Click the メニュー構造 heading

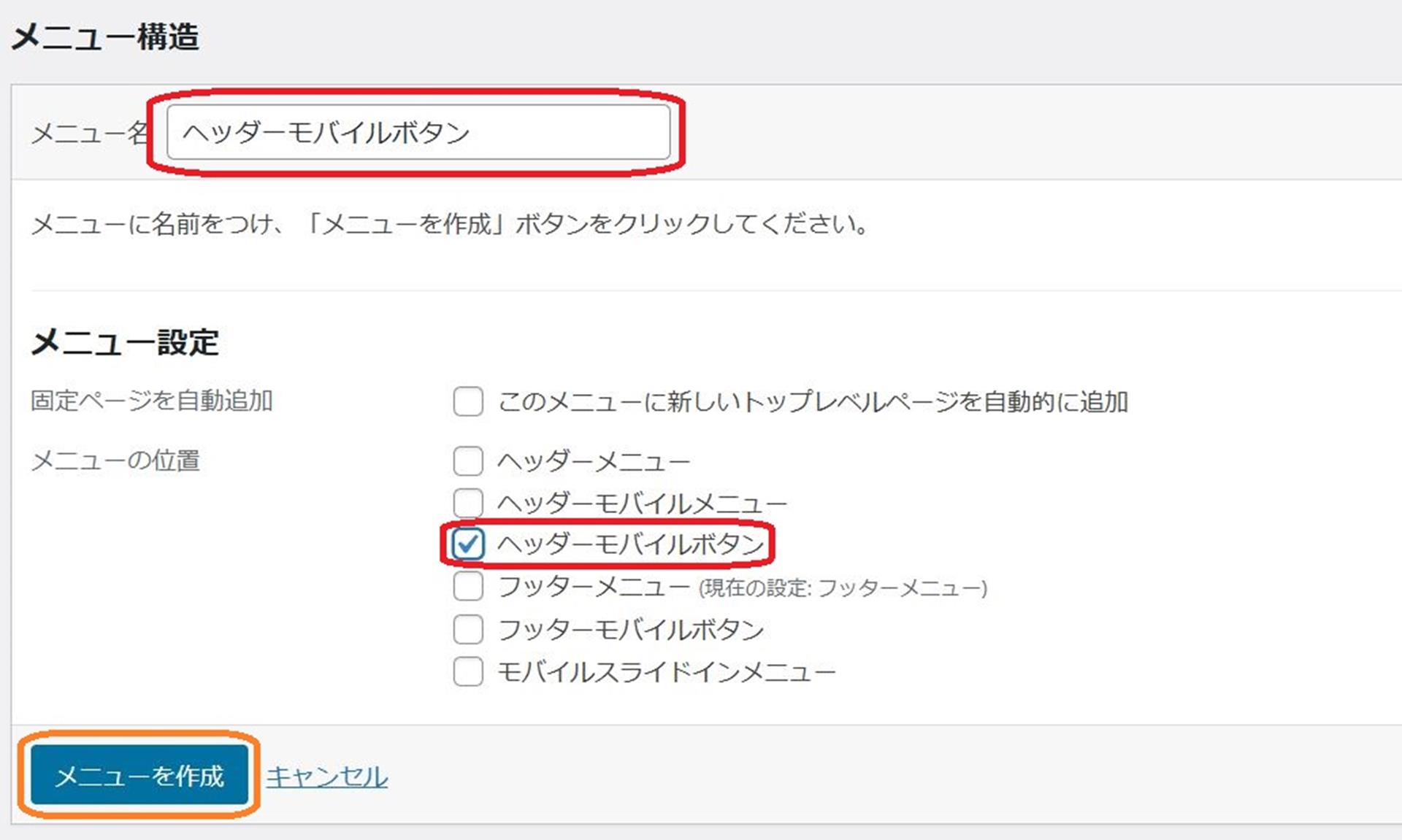point(105,36)
